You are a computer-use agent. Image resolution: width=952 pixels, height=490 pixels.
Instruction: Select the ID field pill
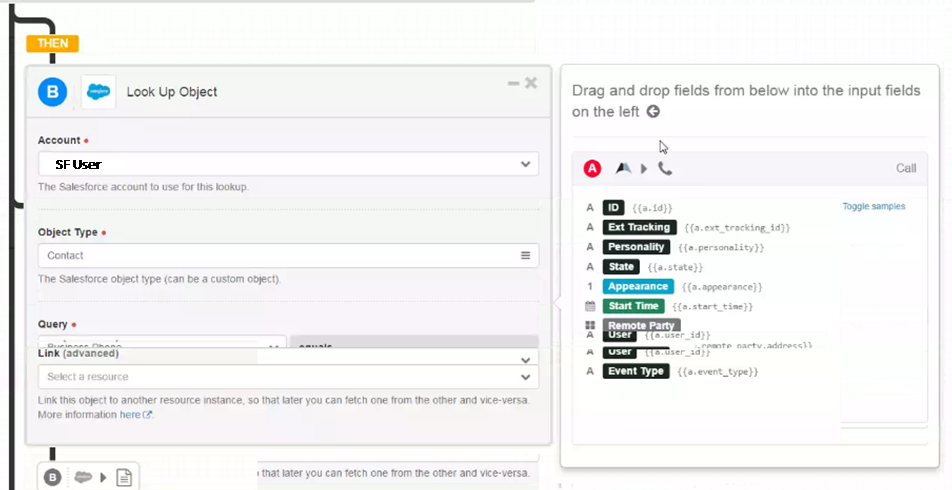613,208
